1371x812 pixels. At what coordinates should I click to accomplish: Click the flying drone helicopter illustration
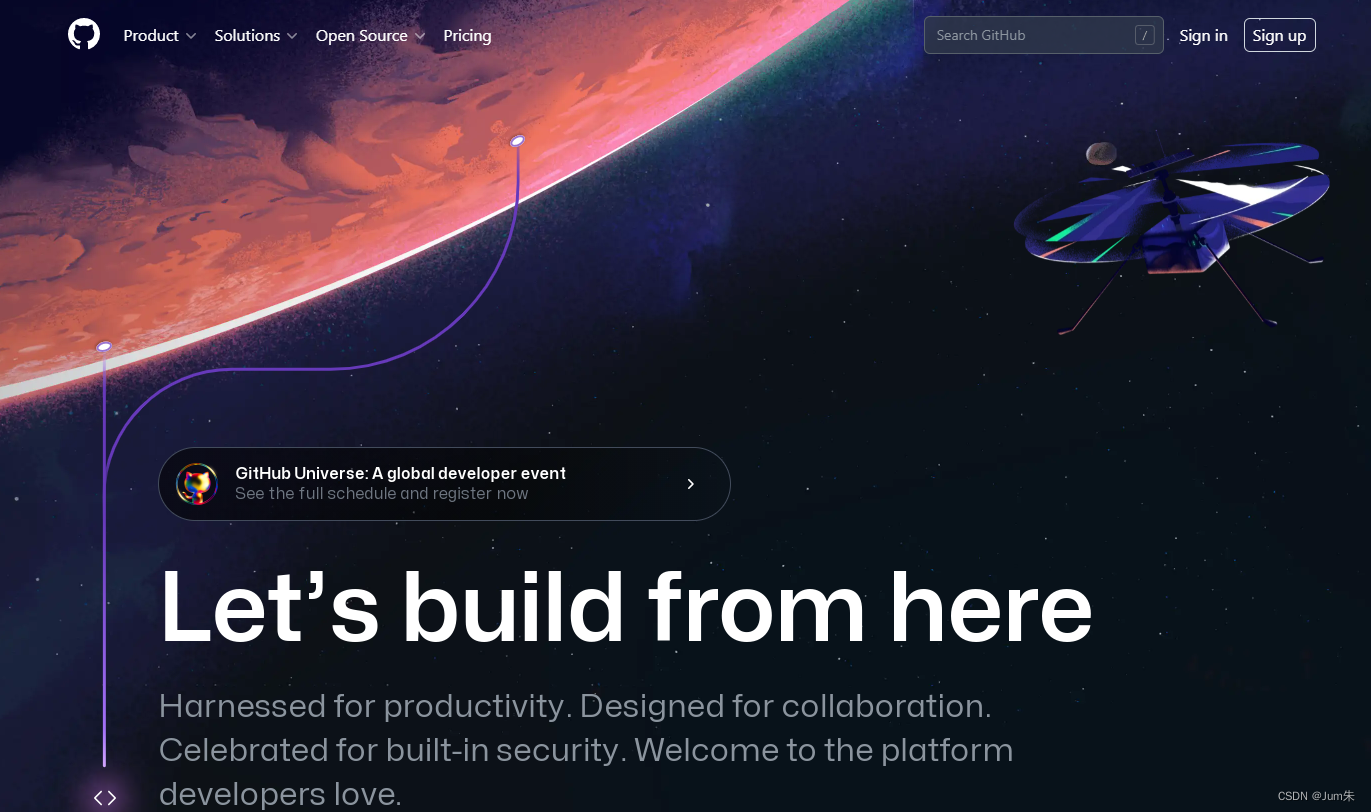coord(1170,231)
